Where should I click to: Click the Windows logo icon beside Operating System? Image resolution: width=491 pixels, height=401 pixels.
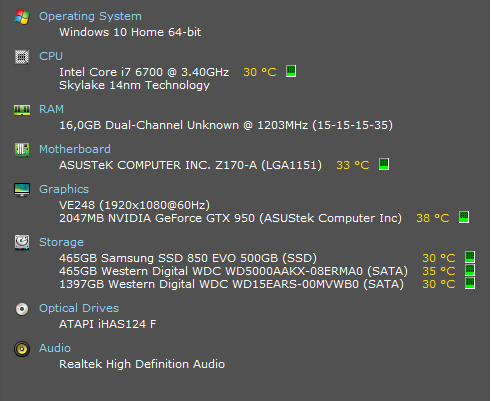coord(22,17)
